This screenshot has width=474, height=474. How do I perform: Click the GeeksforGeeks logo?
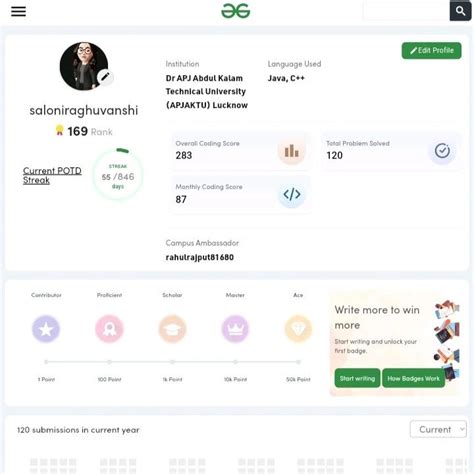(236, 11)
